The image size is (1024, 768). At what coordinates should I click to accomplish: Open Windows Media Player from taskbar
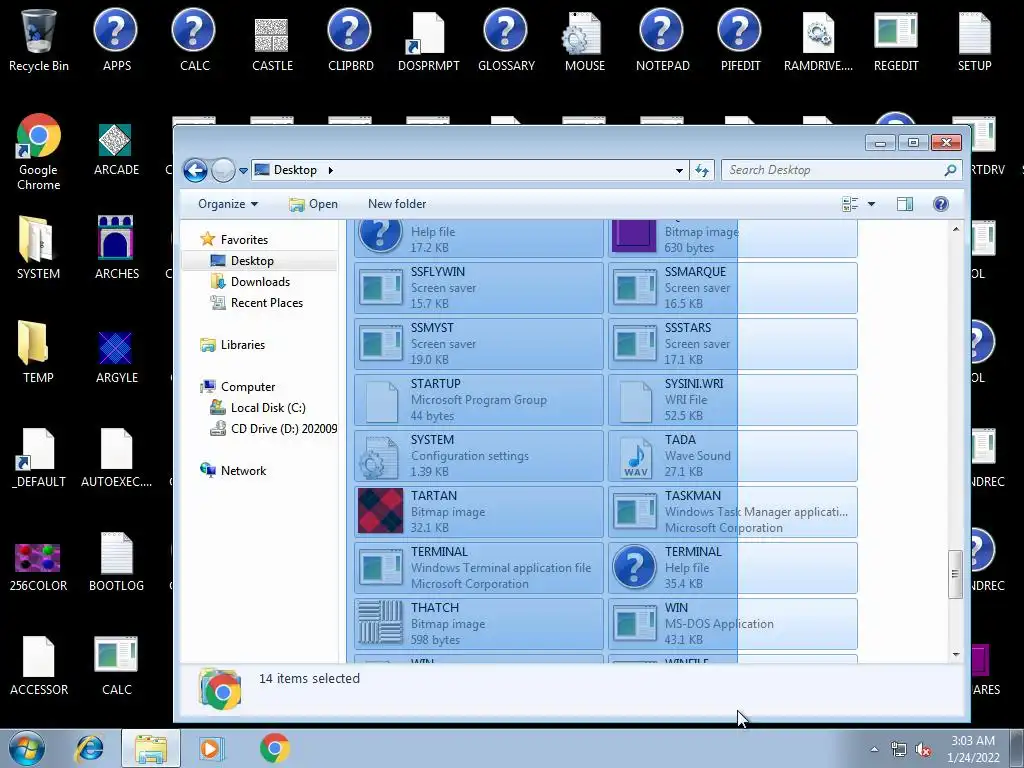[x=212, y=748]
